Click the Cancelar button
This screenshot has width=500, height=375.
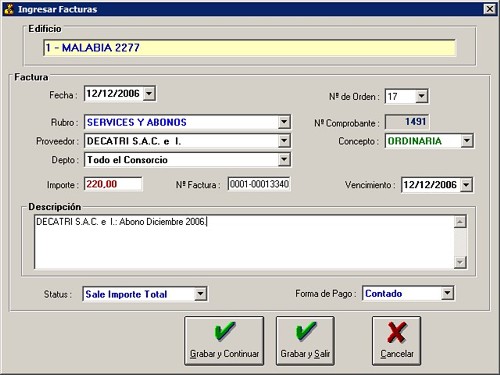pyautogui.click(x=396, y=341)
